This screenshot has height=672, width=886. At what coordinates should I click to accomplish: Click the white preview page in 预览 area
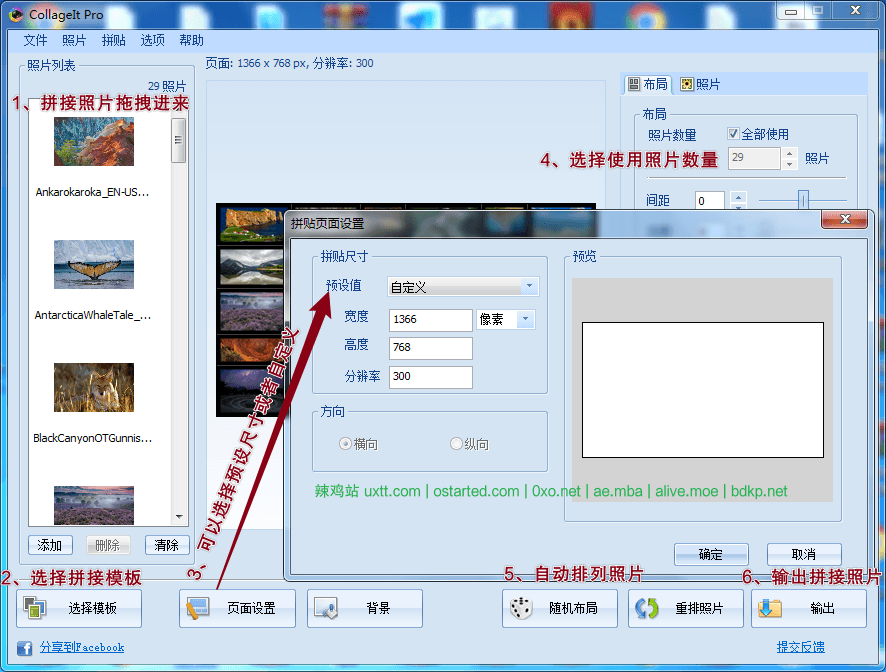tap(702, 390)
